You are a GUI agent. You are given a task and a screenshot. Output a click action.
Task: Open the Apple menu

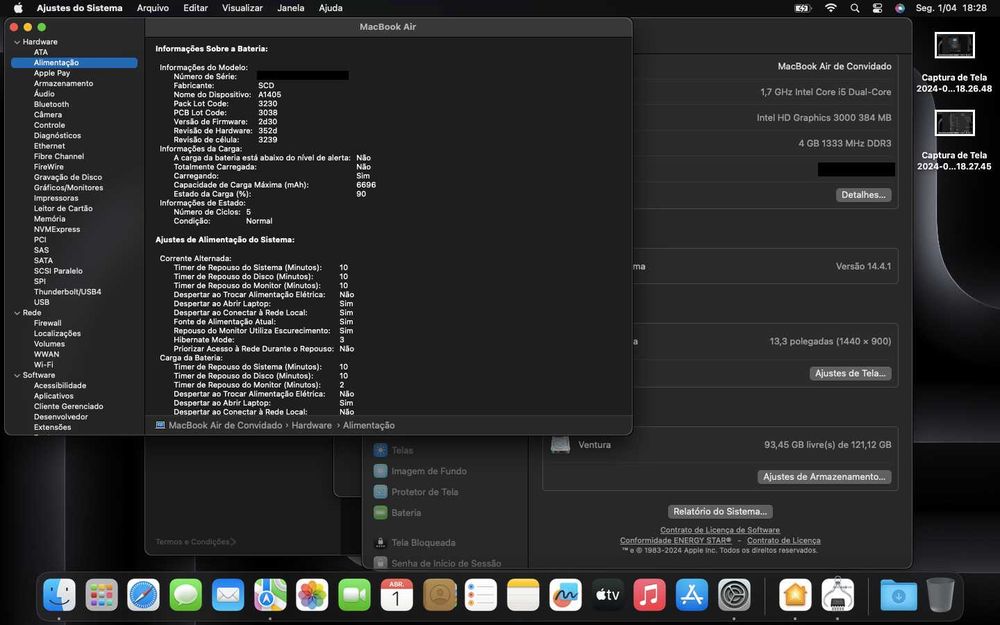[18, 8]
